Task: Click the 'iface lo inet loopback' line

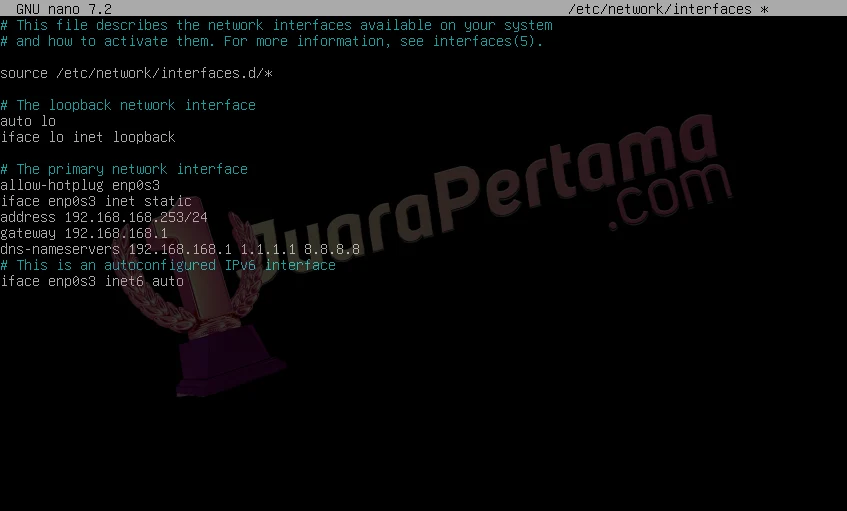Action: point(88,137)
